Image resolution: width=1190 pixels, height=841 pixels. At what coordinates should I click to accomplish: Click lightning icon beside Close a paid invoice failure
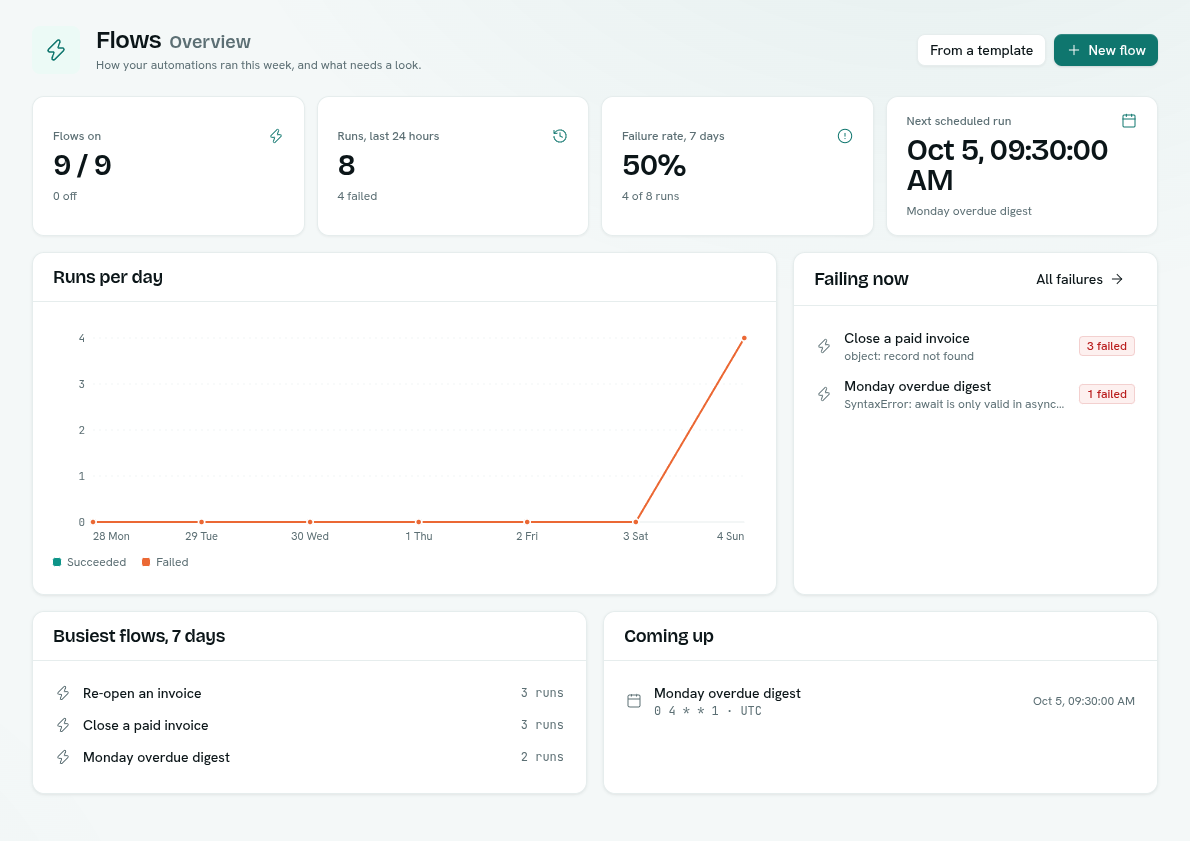823,346
